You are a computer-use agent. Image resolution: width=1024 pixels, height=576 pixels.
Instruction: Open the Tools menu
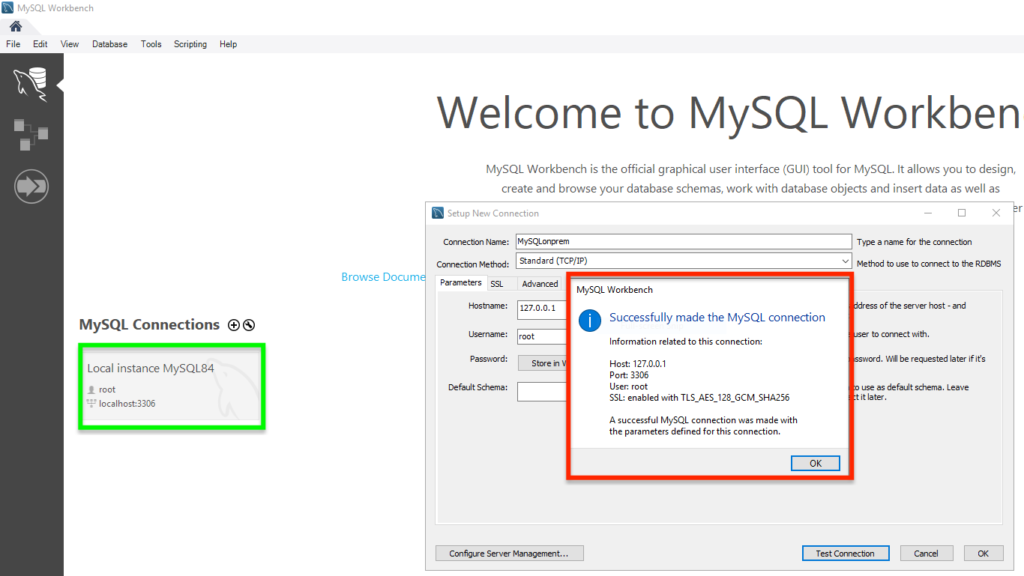pos(151,44)
